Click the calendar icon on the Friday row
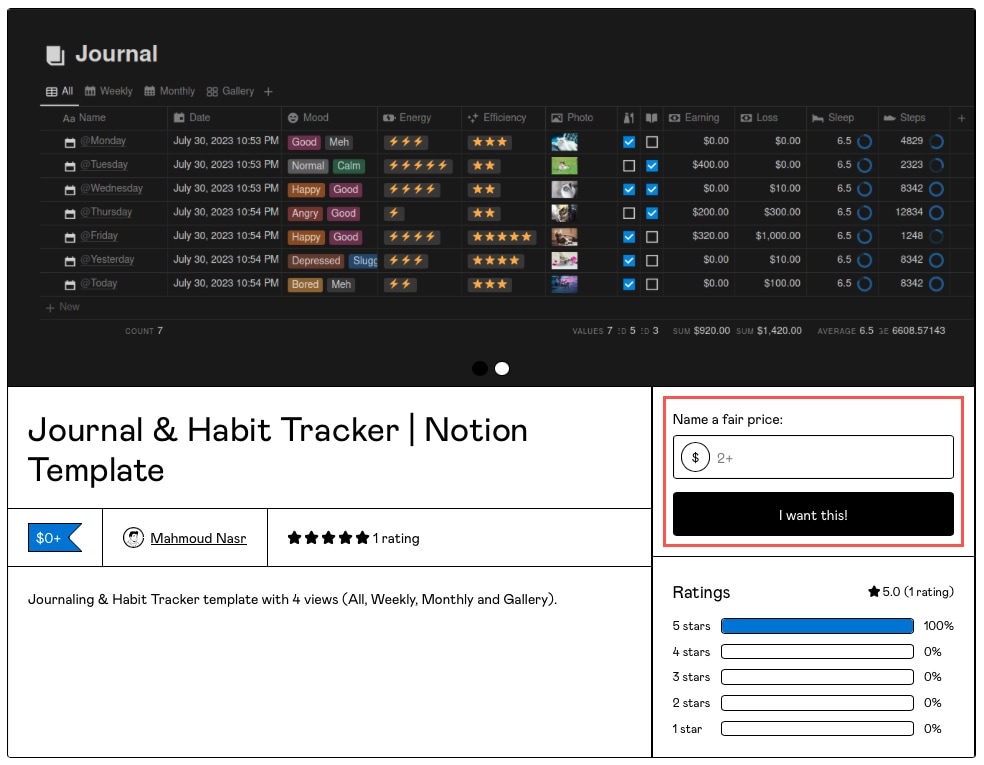Screen dimensions: 984x765 point(70,238)
